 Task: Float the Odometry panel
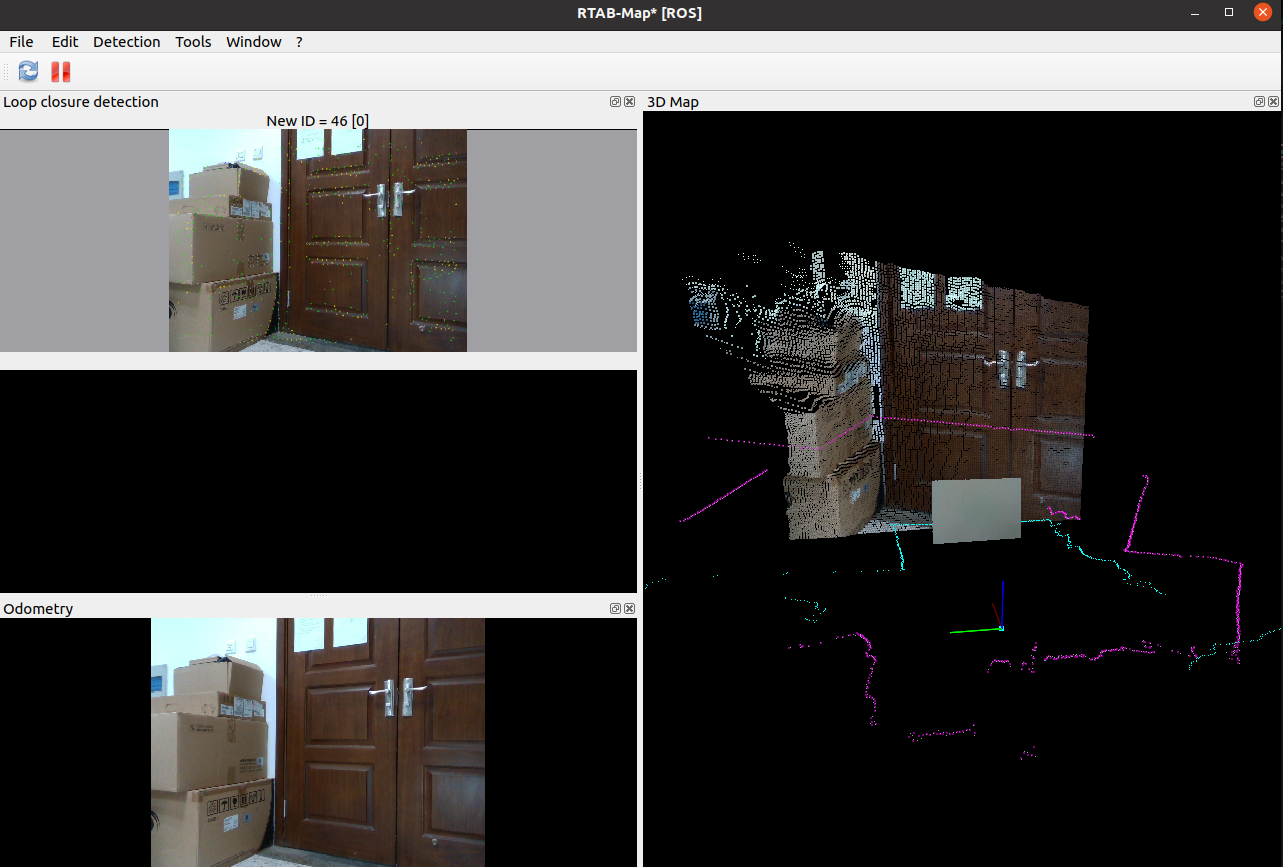[x=616, y=608]
